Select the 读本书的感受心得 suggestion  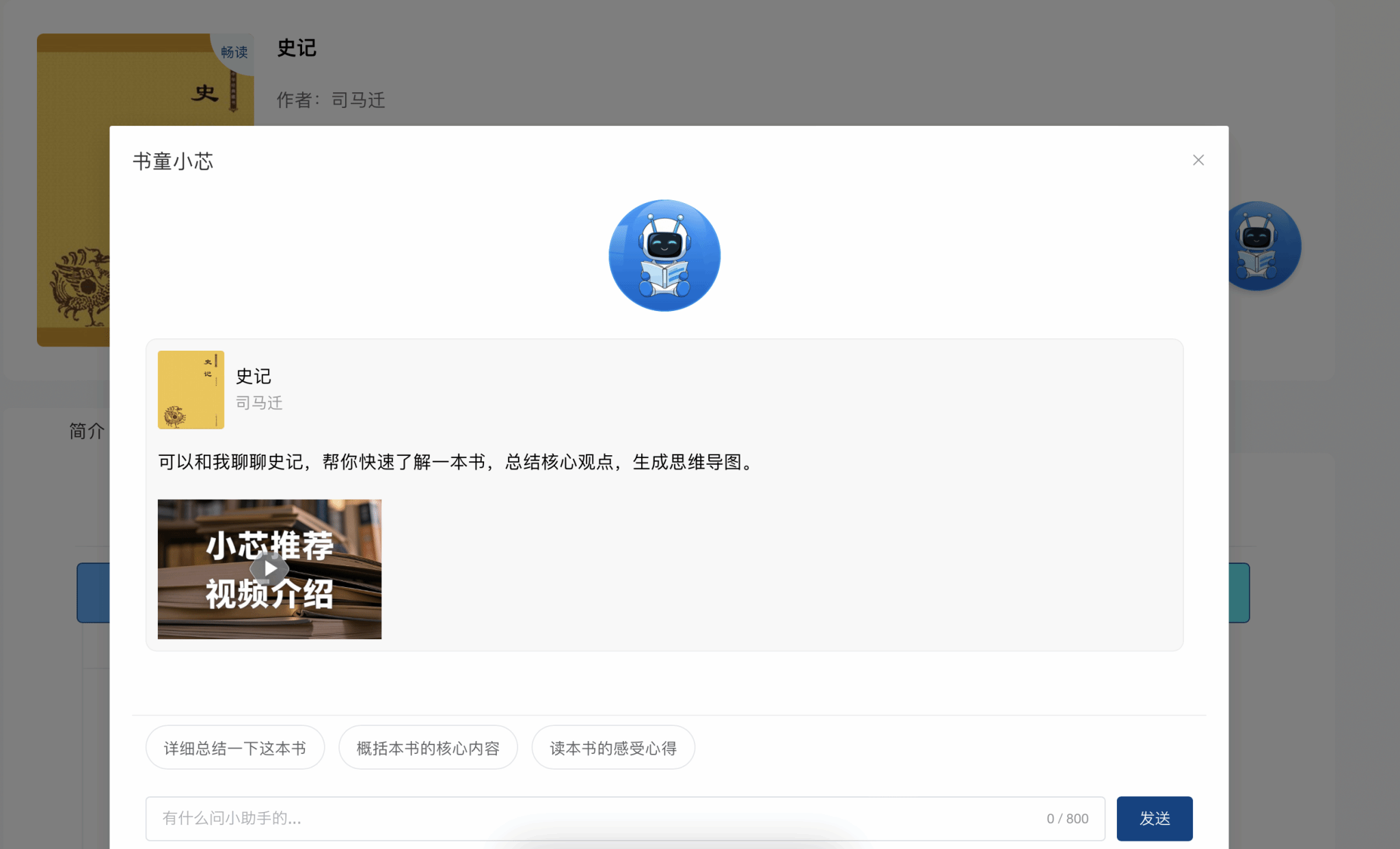point(613,748)
